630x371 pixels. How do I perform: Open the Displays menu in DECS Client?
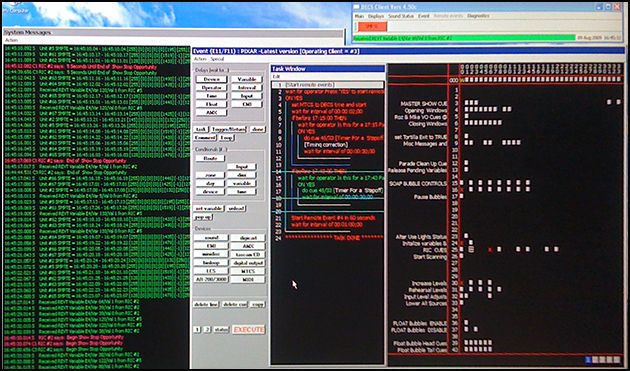click(x=376, y=16)
